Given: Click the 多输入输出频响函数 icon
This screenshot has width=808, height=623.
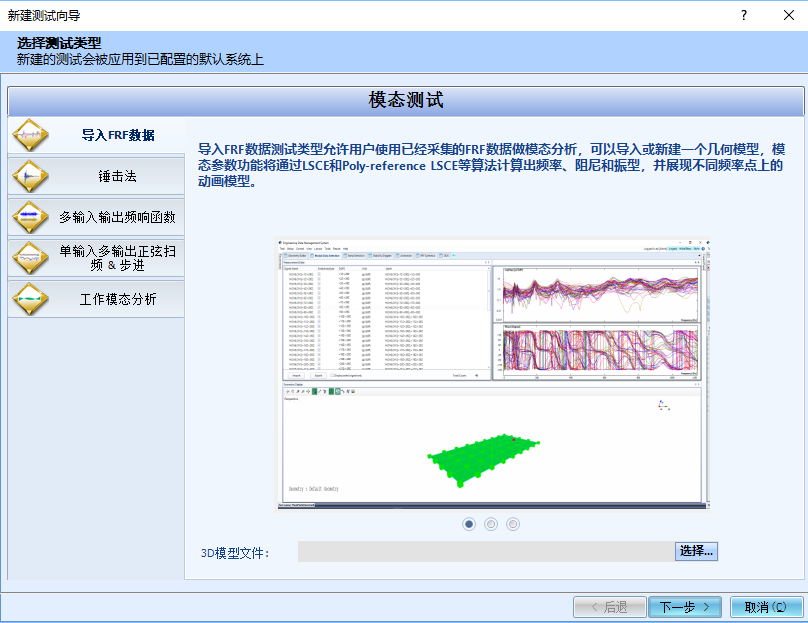Looking at the screenshot, I should point(30,217).
